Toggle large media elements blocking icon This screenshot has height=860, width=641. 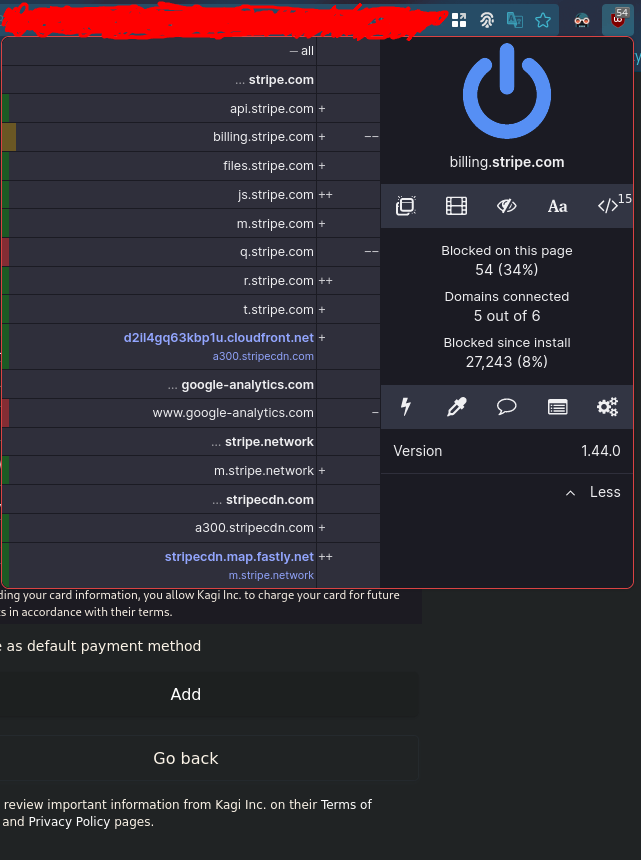(456, 206)
